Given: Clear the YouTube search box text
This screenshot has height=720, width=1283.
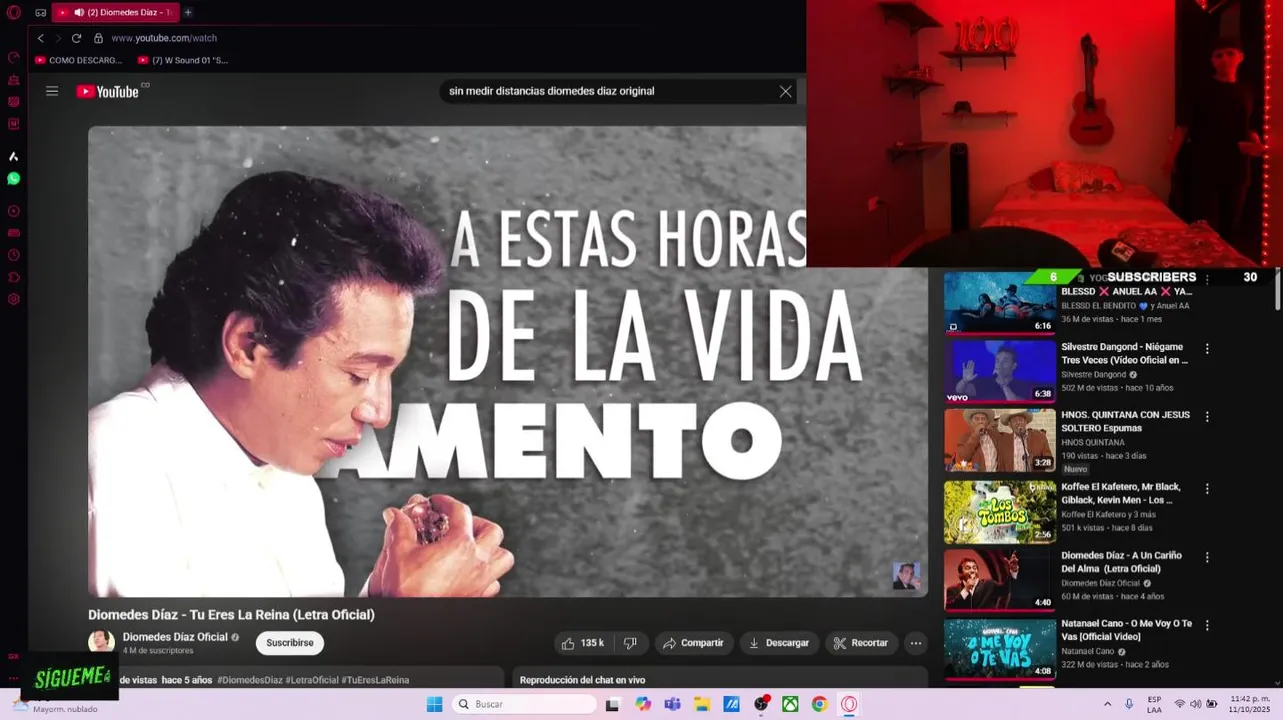Looking at the screenshot, I should point(785,91).
